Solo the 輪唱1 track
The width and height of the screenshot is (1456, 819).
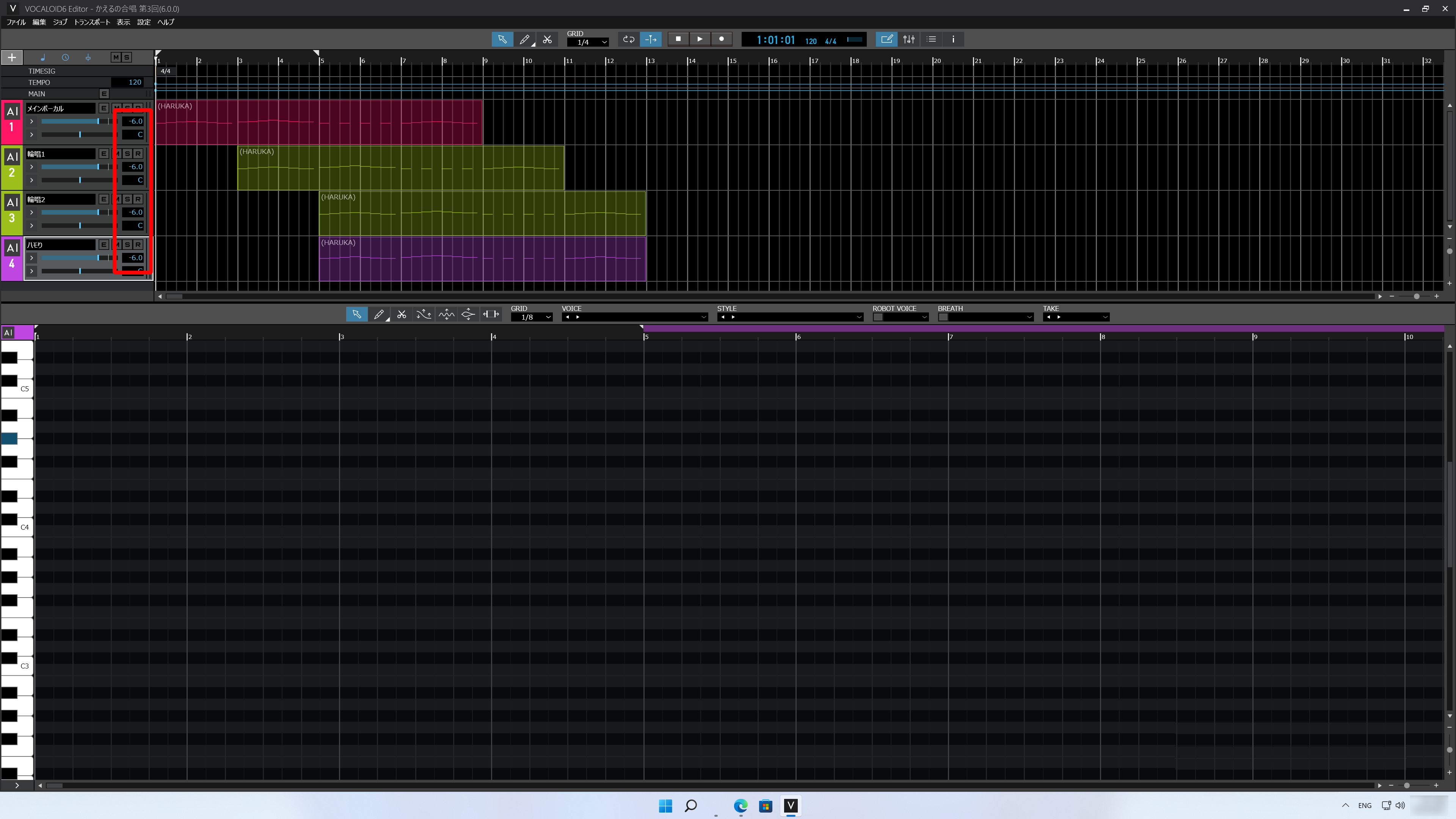(x=128, y=154)
